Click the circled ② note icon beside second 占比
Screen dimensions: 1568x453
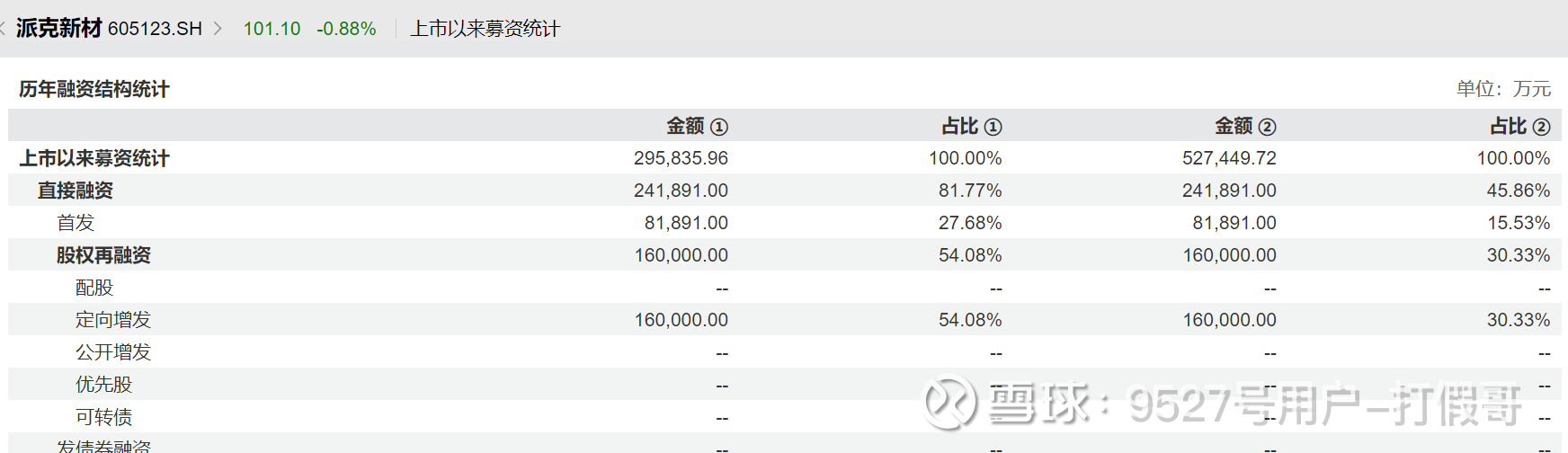pos(1541,127)
